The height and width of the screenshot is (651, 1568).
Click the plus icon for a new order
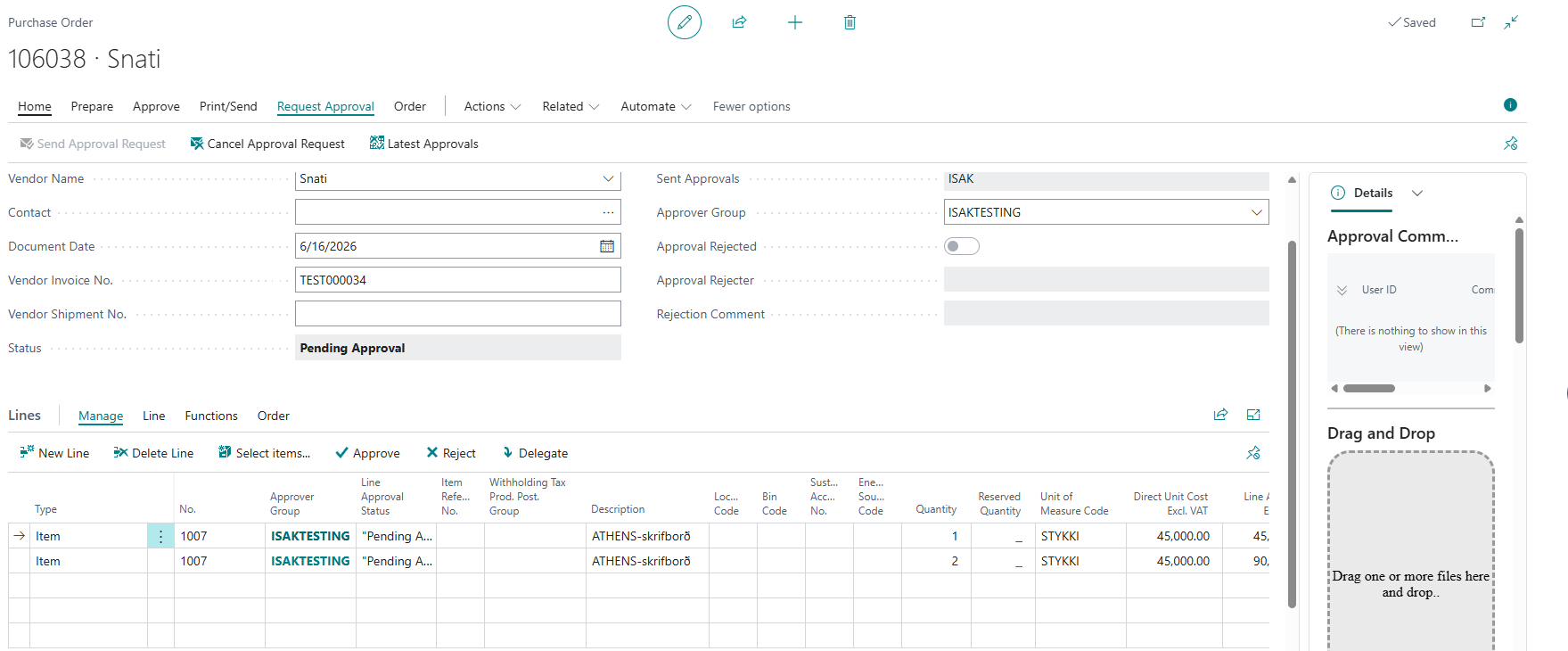tap(795, 22)
